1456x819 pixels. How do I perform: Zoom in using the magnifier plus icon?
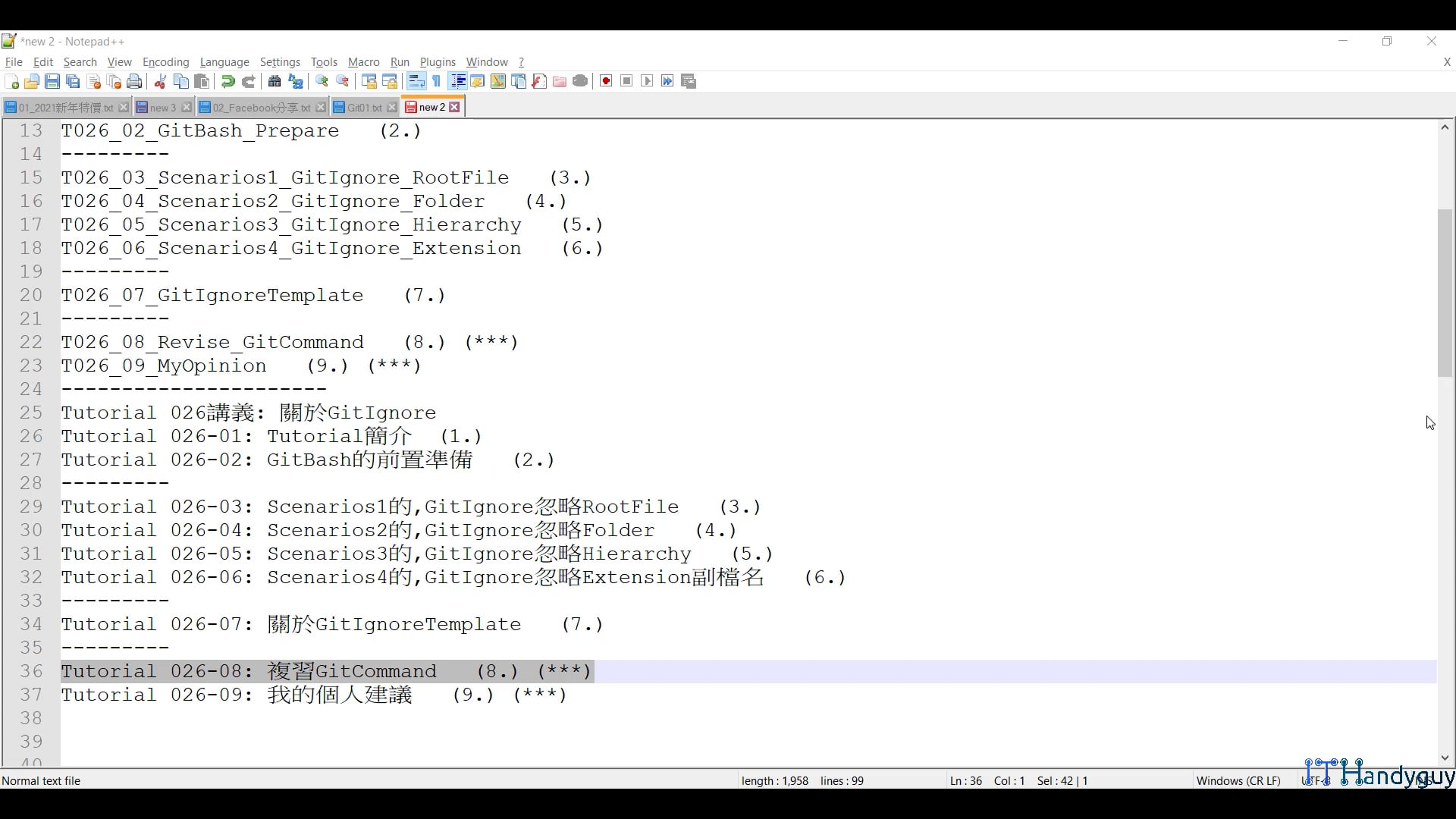(x=322, y=81)
